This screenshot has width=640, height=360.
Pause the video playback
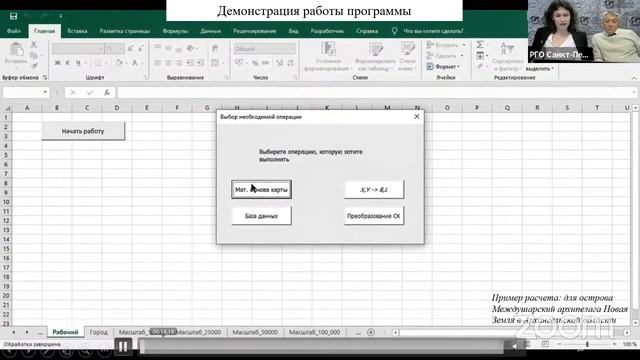coord(122,347)
